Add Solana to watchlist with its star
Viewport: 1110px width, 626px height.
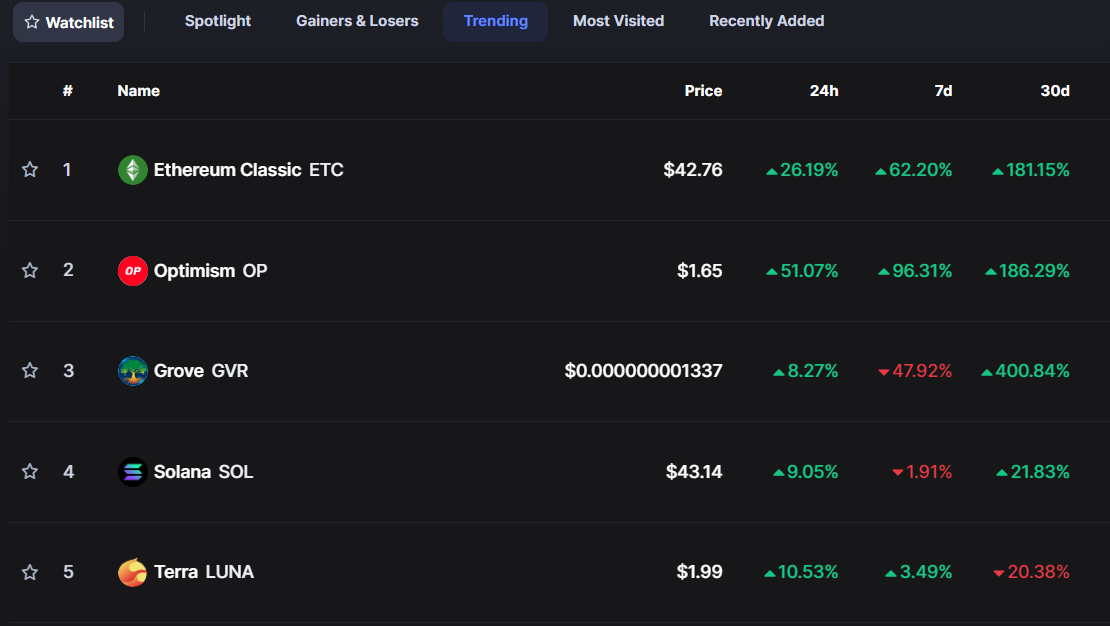coord(30,472)
